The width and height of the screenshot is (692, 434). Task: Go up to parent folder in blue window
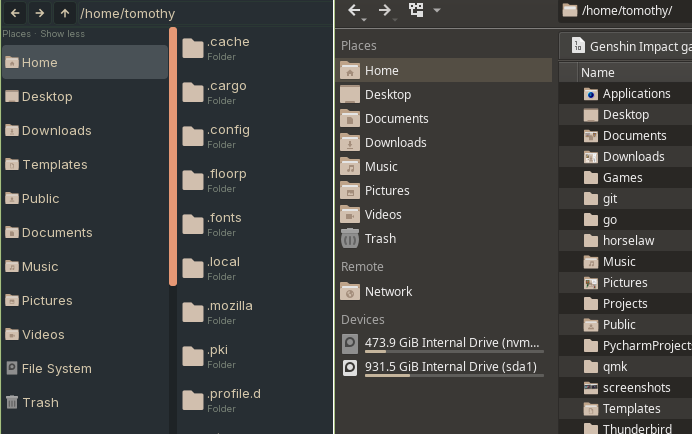pyautogui.click(x=65, y=13)
